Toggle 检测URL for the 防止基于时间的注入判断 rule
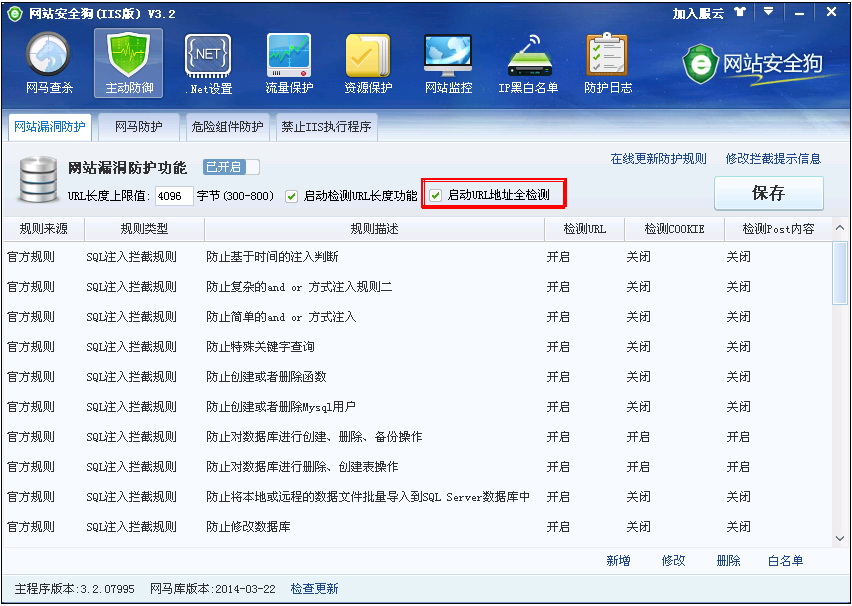Screen dimensions: 852x606 pos(558,257)
